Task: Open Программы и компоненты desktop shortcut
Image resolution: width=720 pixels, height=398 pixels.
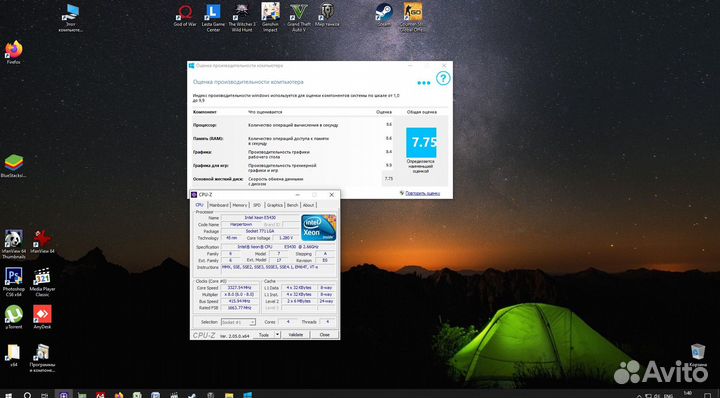Action: click(x=42, y=358)
